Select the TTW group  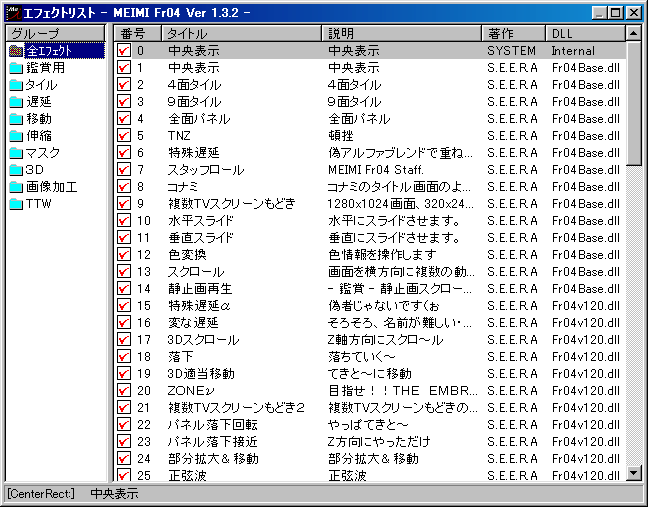pyautogui.click(x=38, y=204)
